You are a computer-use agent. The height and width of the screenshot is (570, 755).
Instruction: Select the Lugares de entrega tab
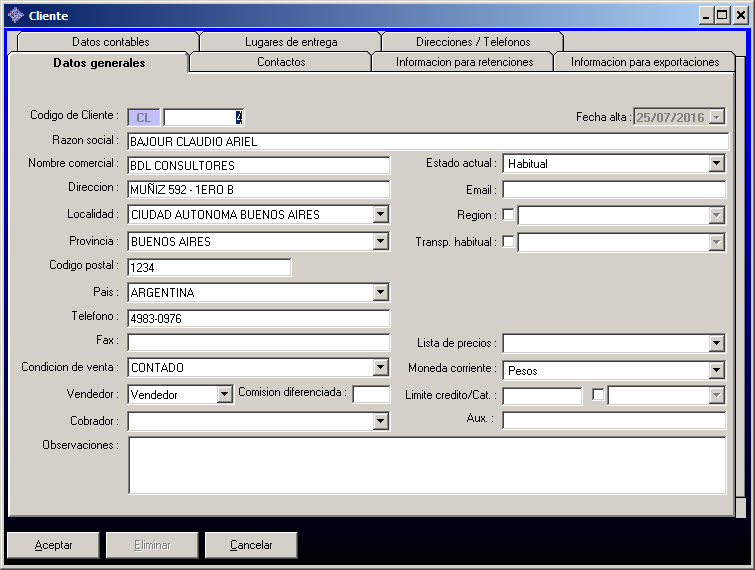pyautogui.click(x=291, y=42)
